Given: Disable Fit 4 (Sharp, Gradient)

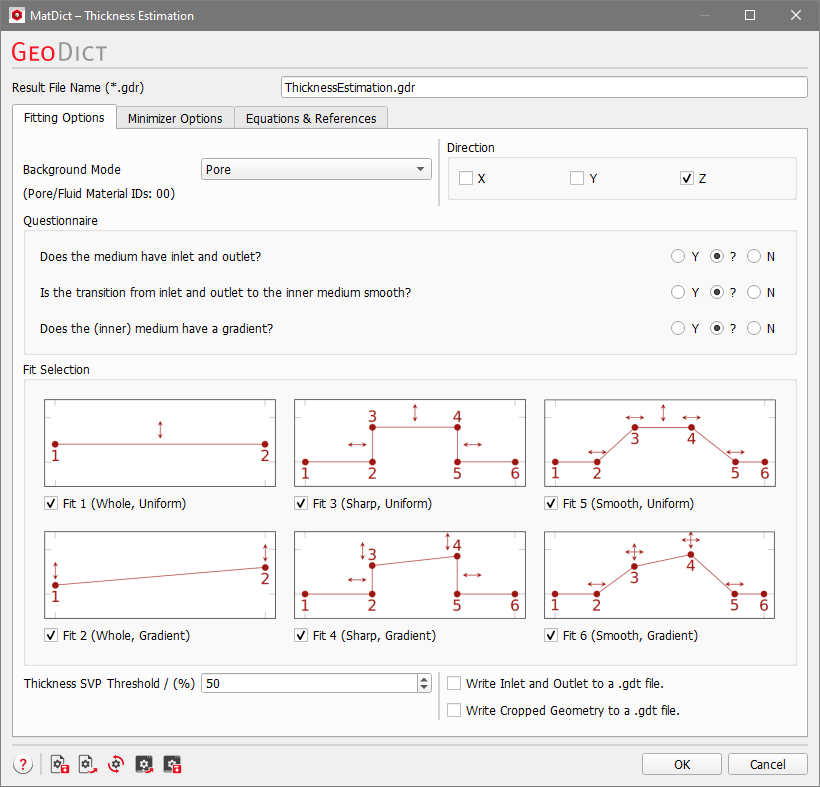Looking at the screenshot, I should tap(301, 635).
